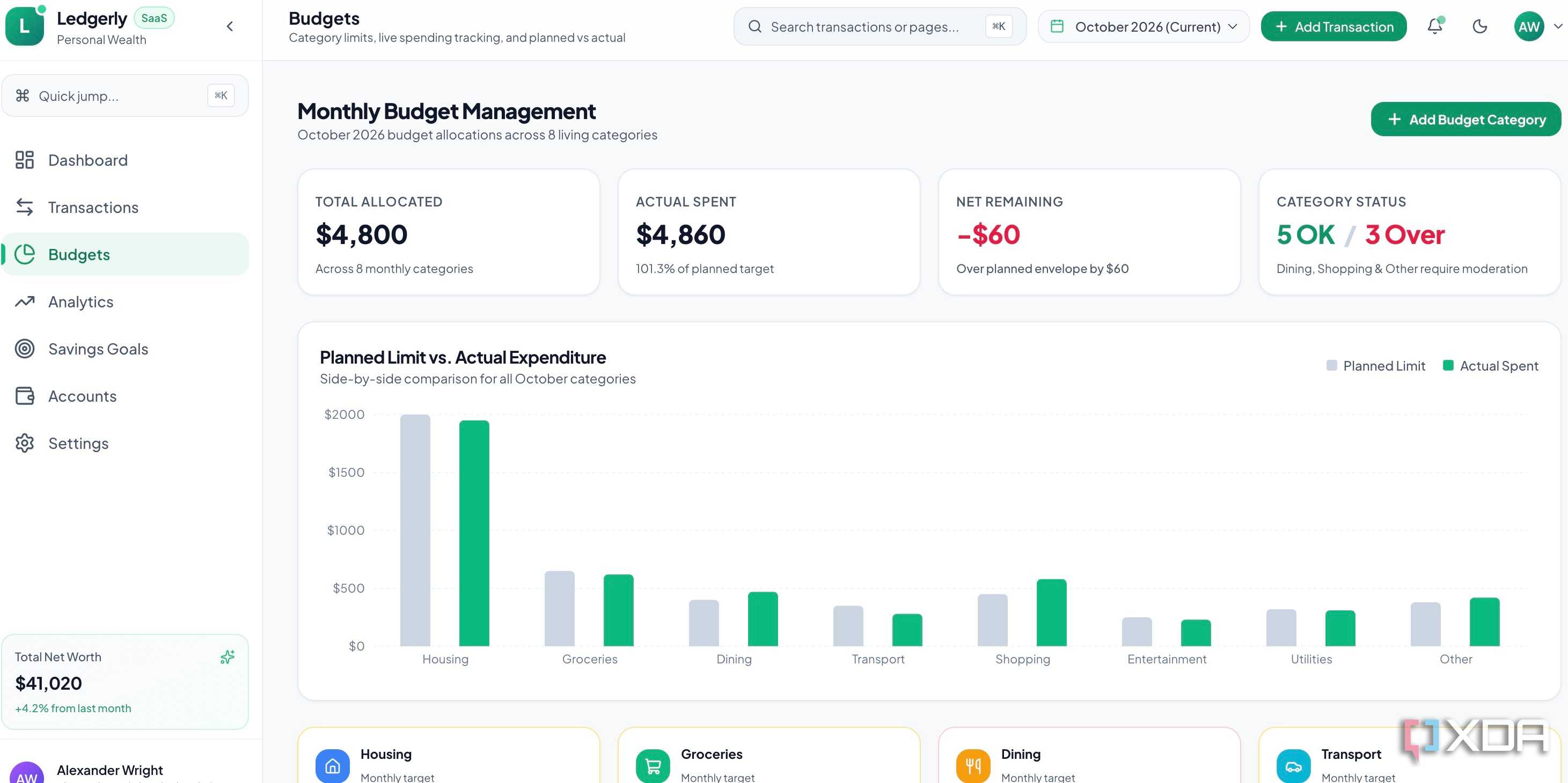Viewport: 1568px width, 783px height.
Task: Click Add Budget Category button
Action: [x=1466, y=119]
